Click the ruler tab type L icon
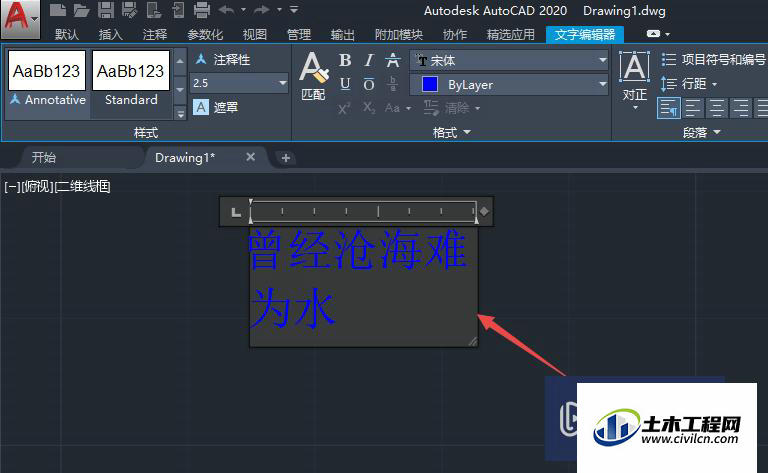 [x=236, y=212]
